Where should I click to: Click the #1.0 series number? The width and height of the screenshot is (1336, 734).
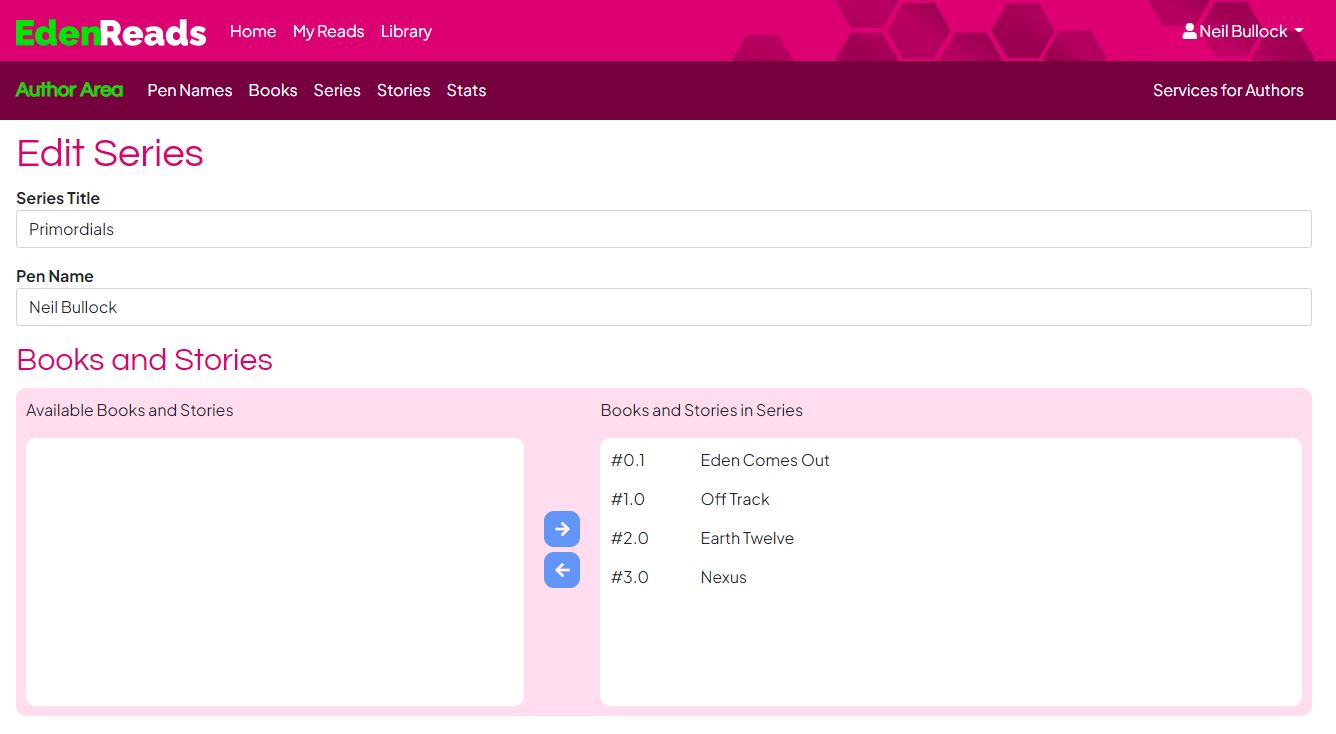click(x=628, y=499)
